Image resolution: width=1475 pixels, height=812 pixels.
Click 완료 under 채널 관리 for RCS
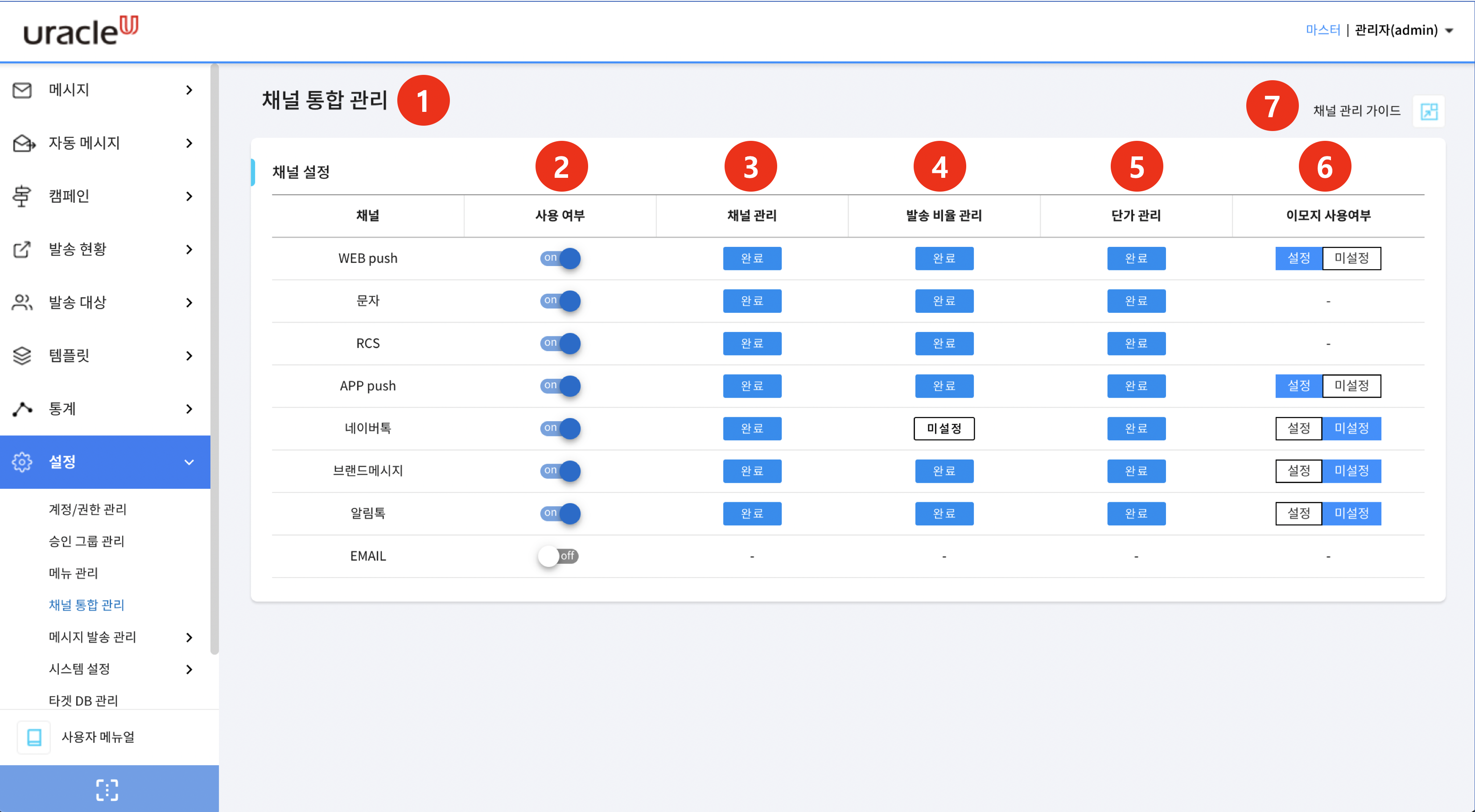point(752,343)
